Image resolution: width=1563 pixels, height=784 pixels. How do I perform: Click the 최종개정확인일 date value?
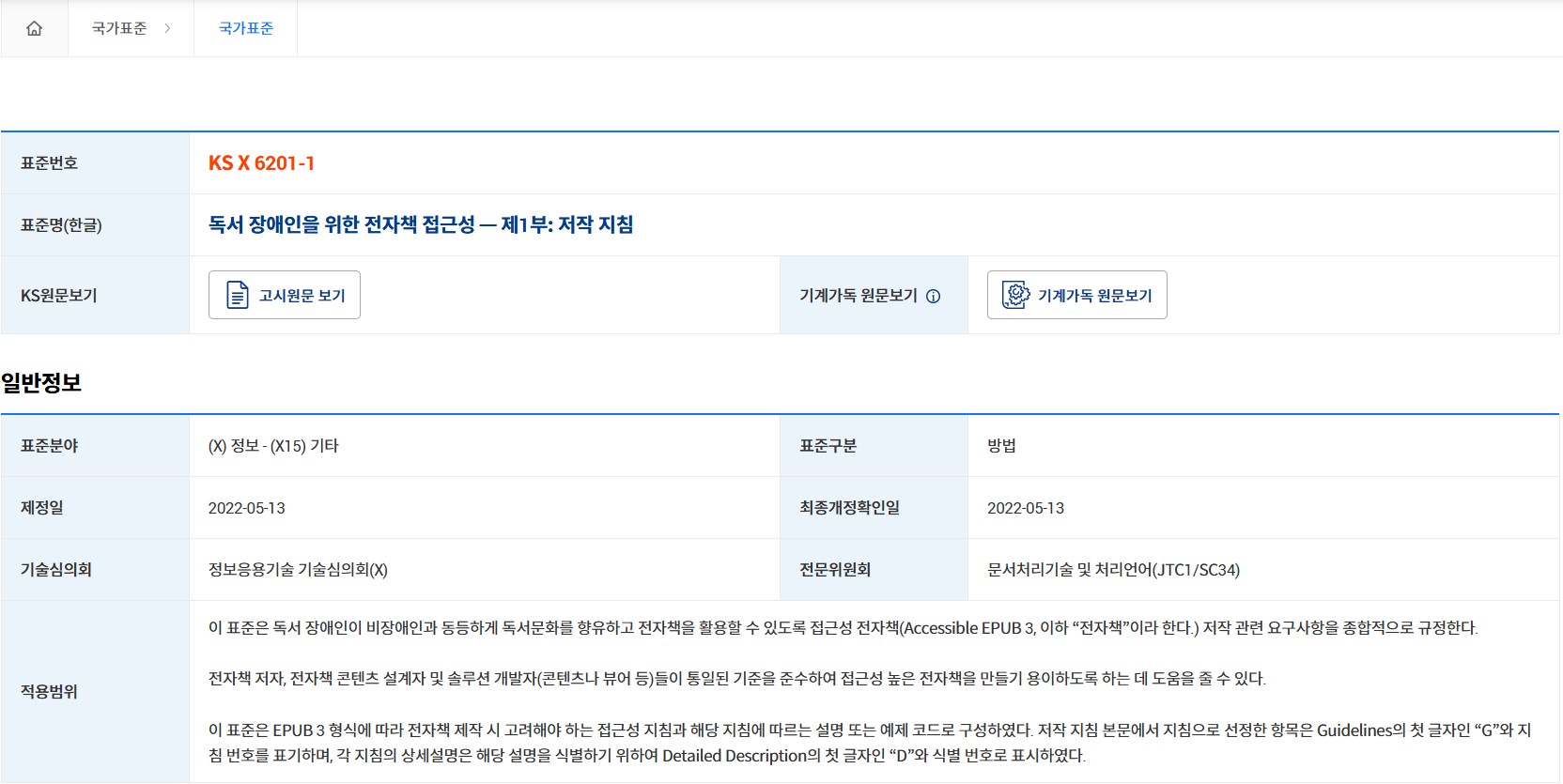[x=1025, y=508]
